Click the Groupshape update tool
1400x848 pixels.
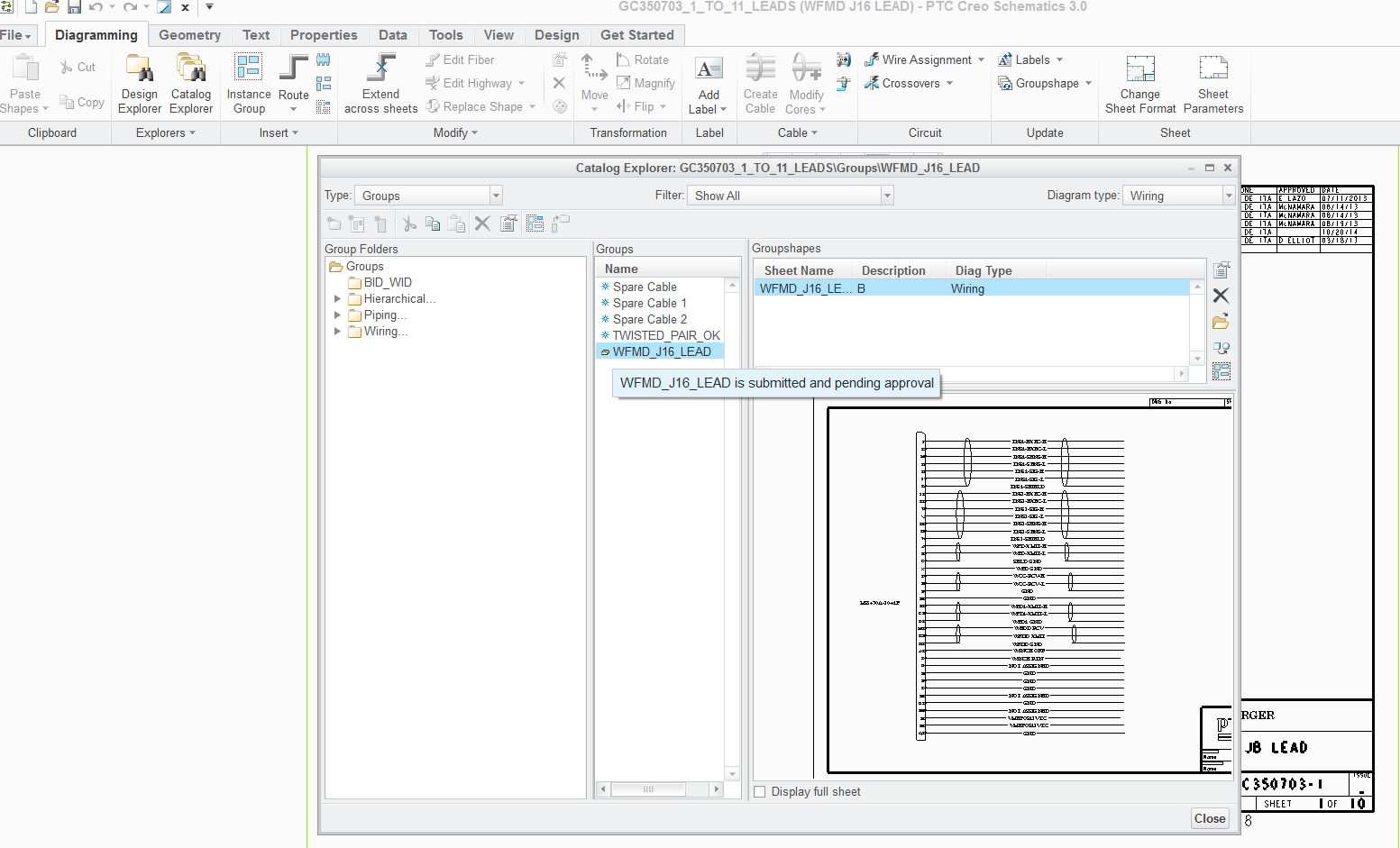1039,83
